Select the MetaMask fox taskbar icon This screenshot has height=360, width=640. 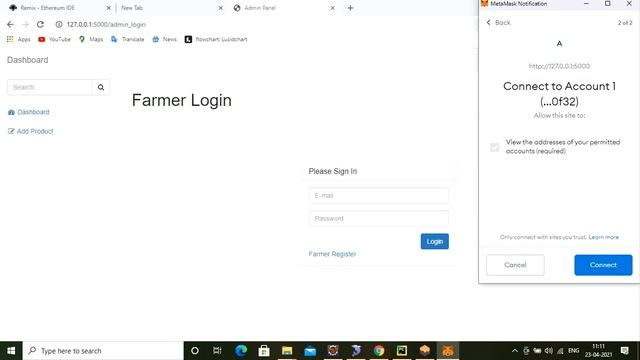(448, 351)
